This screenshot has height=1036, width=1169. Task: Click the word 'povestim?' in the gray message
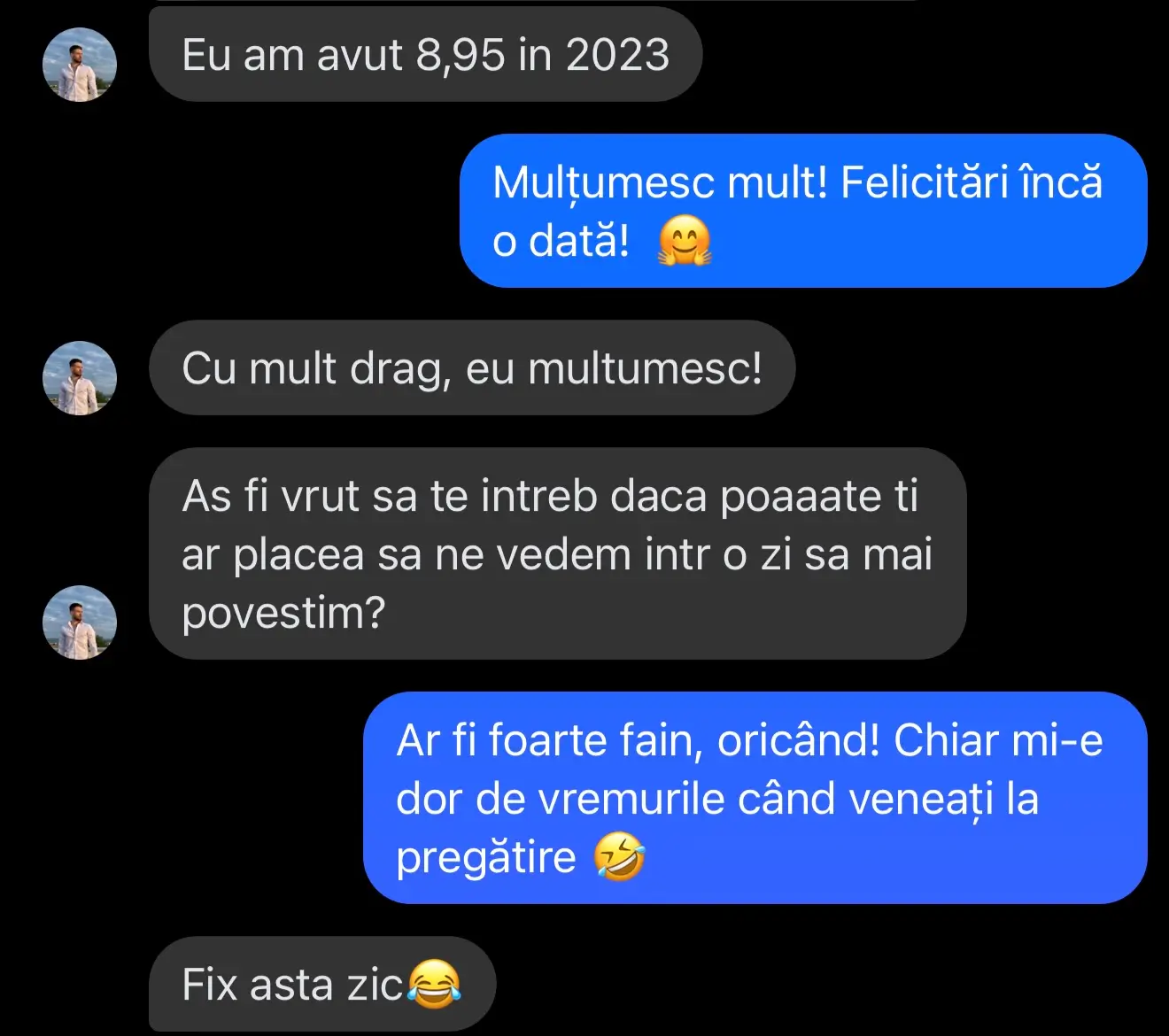point(283,614)
